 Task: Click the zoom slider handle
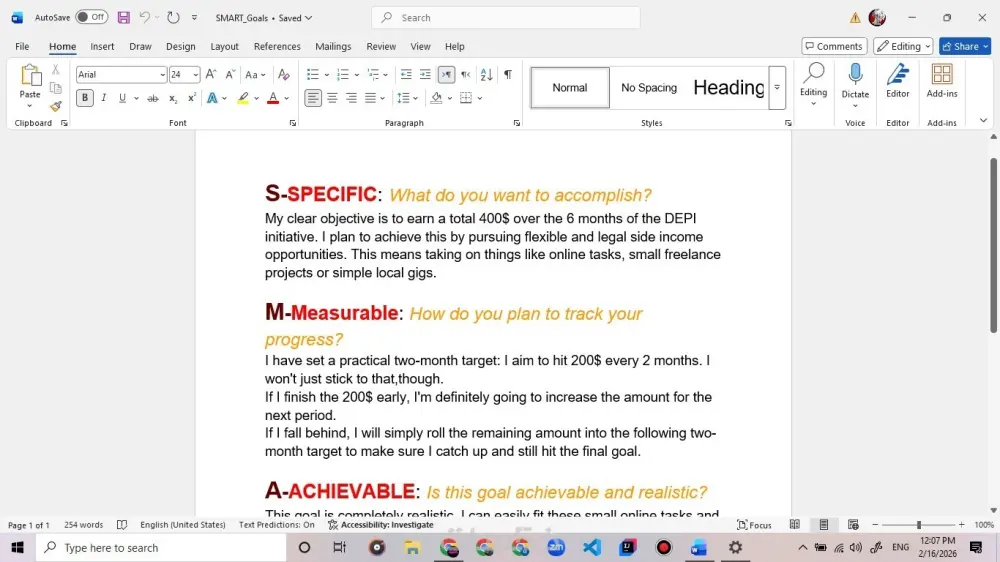point(918,524)
